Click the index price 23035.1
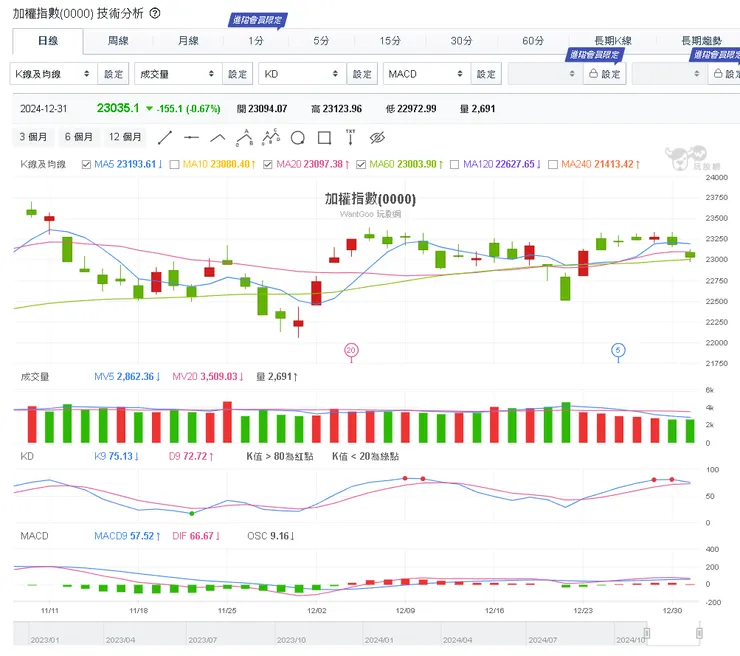Viewport: 740px width, 656px height. pos(118,108)
